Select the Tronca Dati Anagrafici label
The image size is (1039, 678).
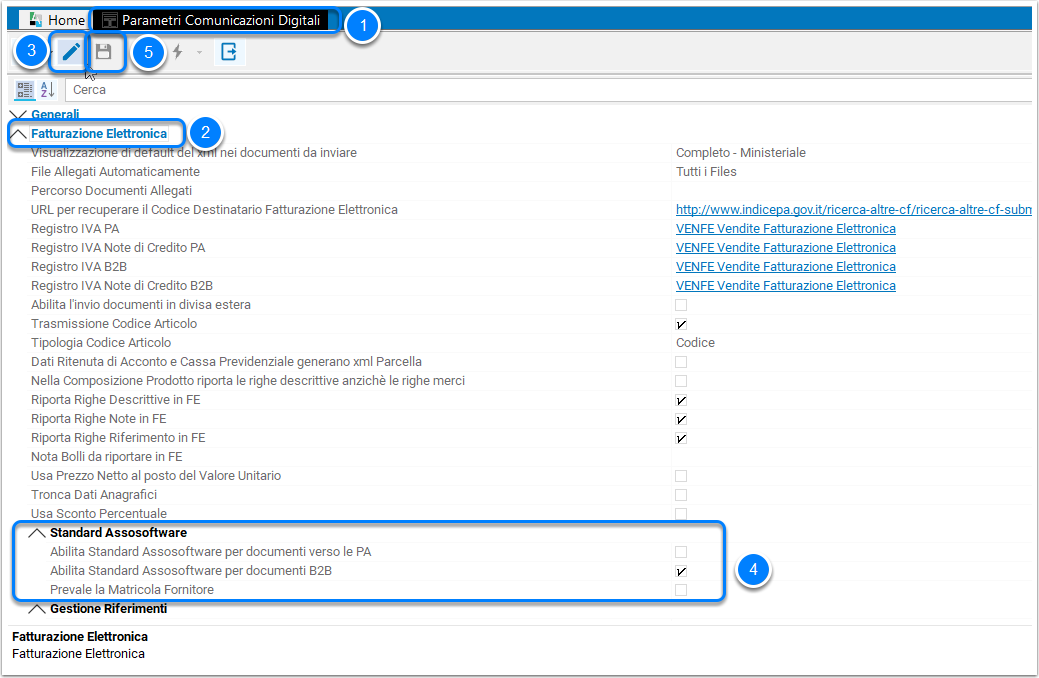94,495
